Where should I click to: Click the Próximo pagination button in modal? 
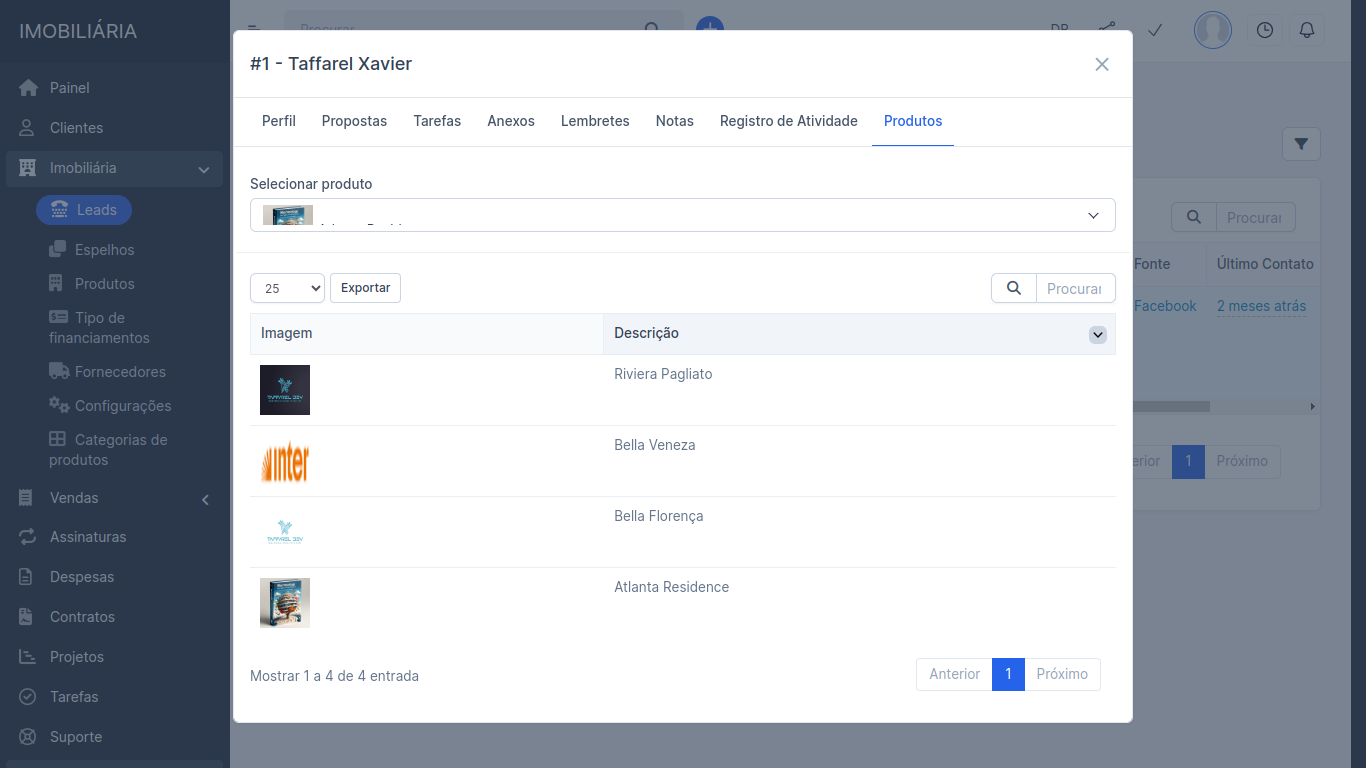pos(1061,674)
